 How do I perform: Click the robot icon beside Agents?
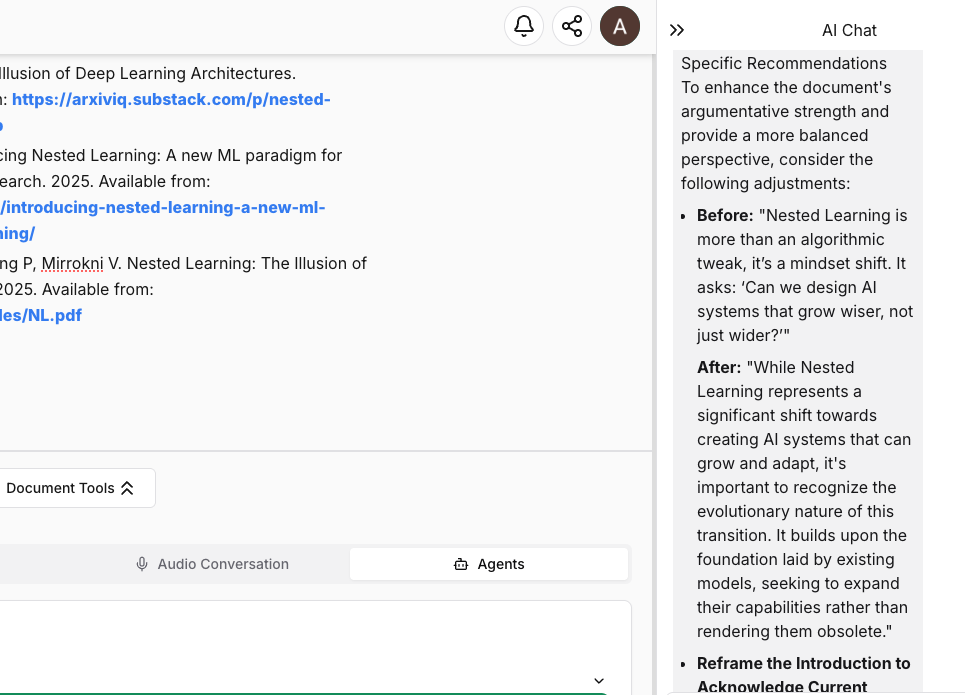[461, 564]
